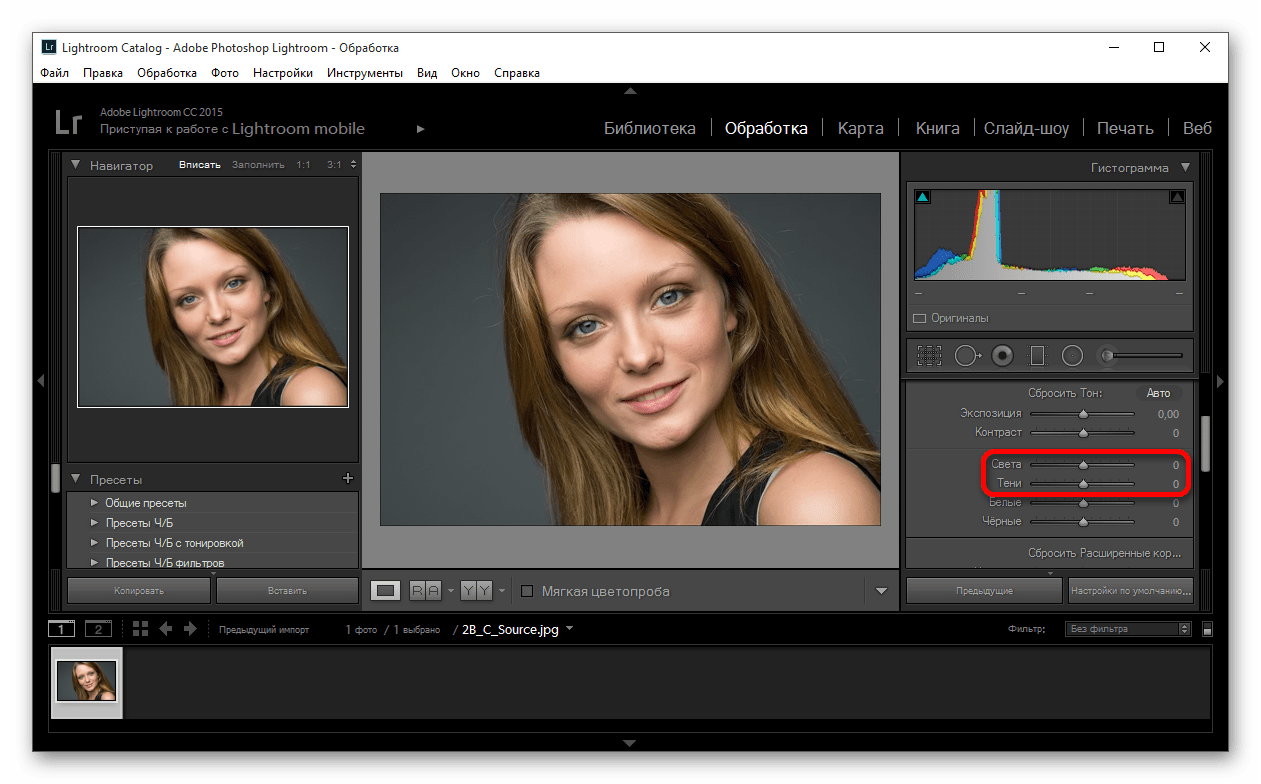The width and height of the screenshot is (1261, 784).
Task: Expand the Общие пресеты folder
Action: pyautogui.click(x=94, y=503)
